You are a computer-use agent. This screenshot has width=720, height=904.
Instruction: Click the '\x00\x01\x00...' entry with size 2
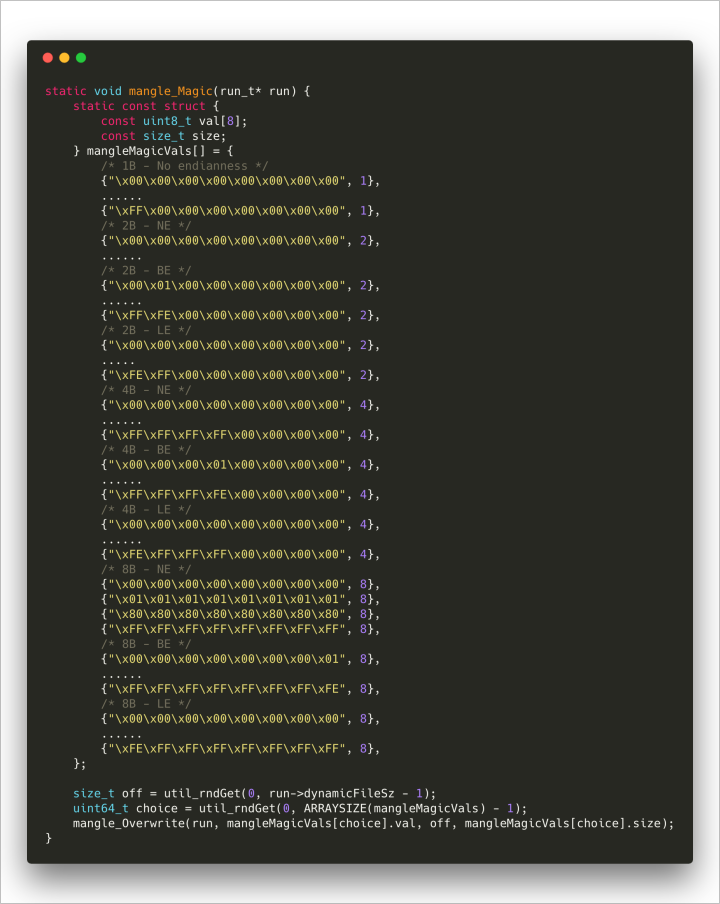coord(240,285)
